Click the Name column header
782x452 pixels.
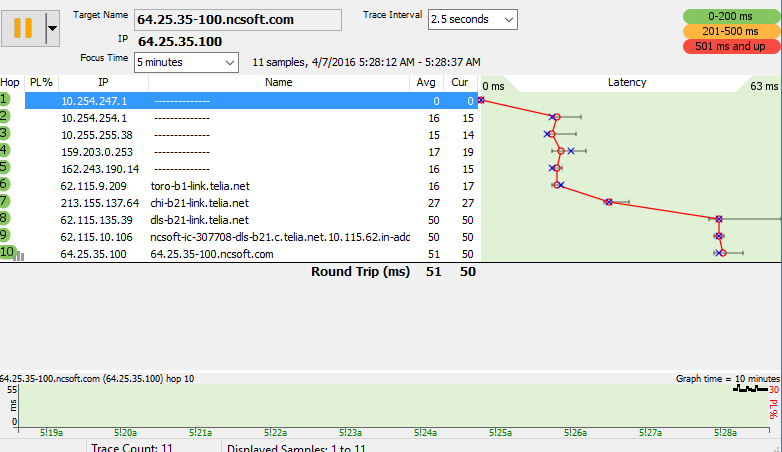click(278, 83)
